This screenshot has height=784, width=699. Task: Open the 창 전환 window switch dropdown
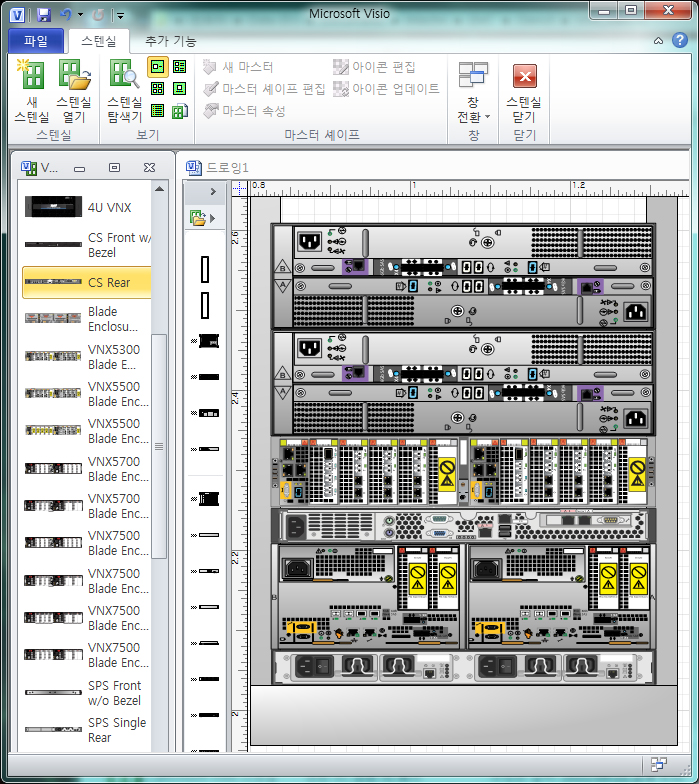tap(473, 92)
